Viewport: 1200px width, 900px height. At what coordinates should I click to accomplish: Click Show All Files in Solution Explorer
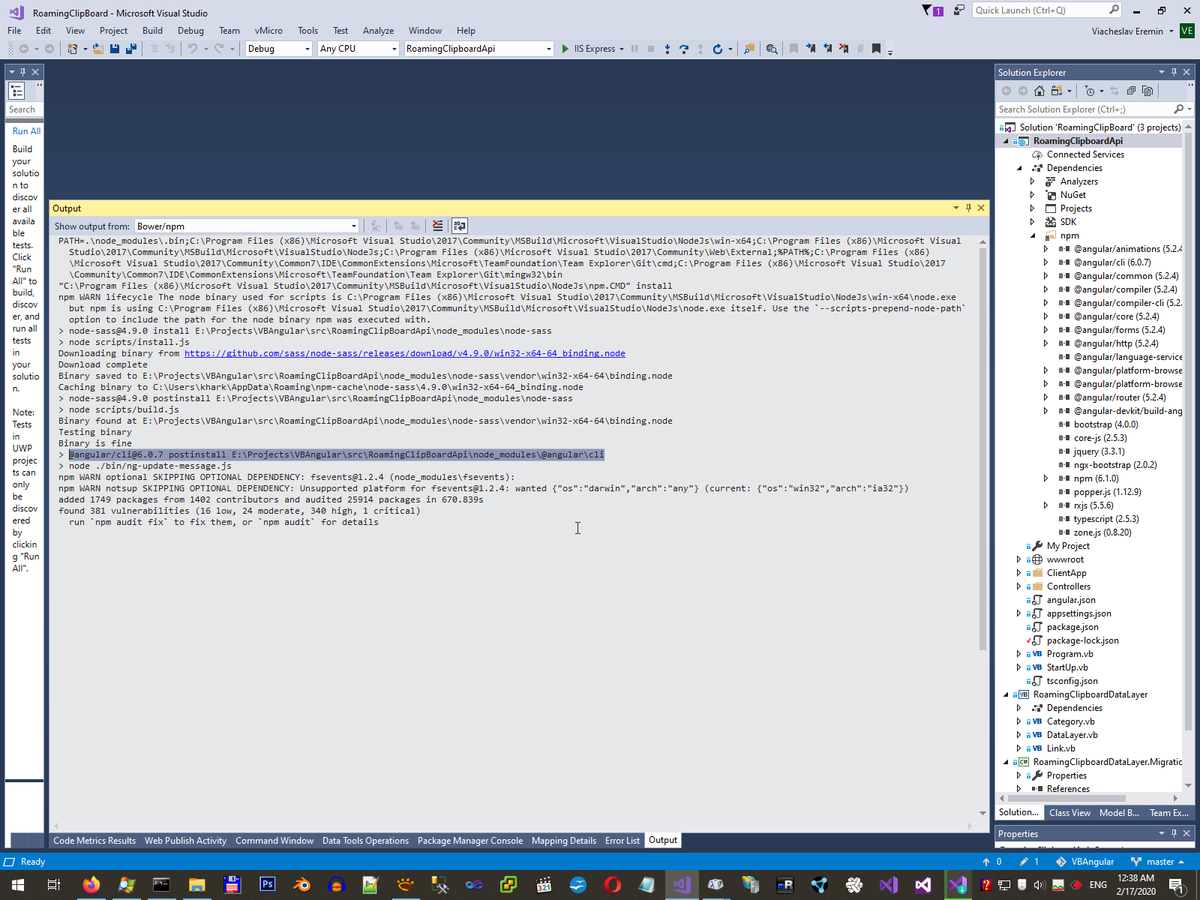[1147, 91]
